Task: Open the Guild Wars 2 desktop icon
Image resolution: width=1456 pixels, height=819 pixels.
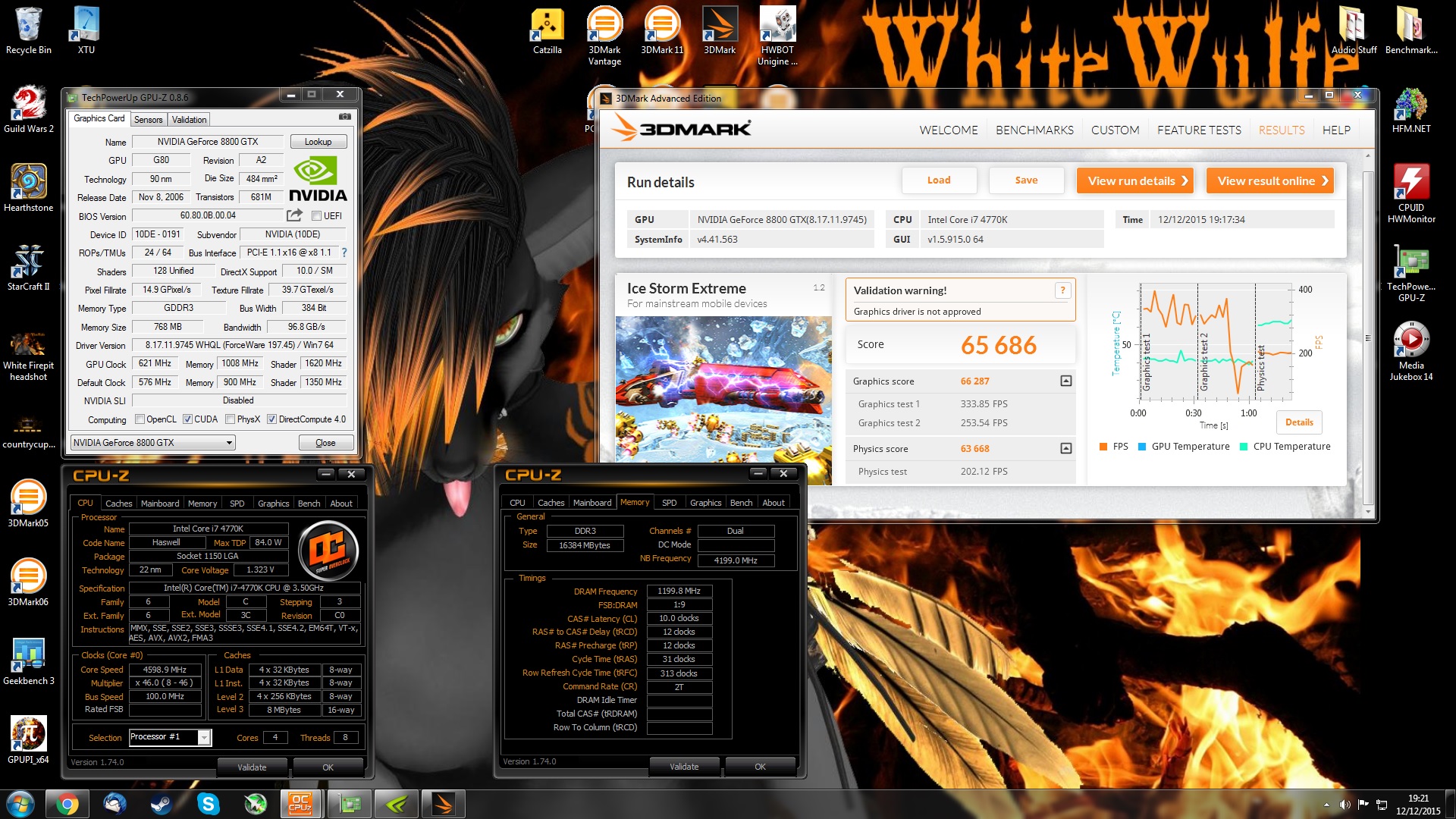Action: click(x=29, y=111)
